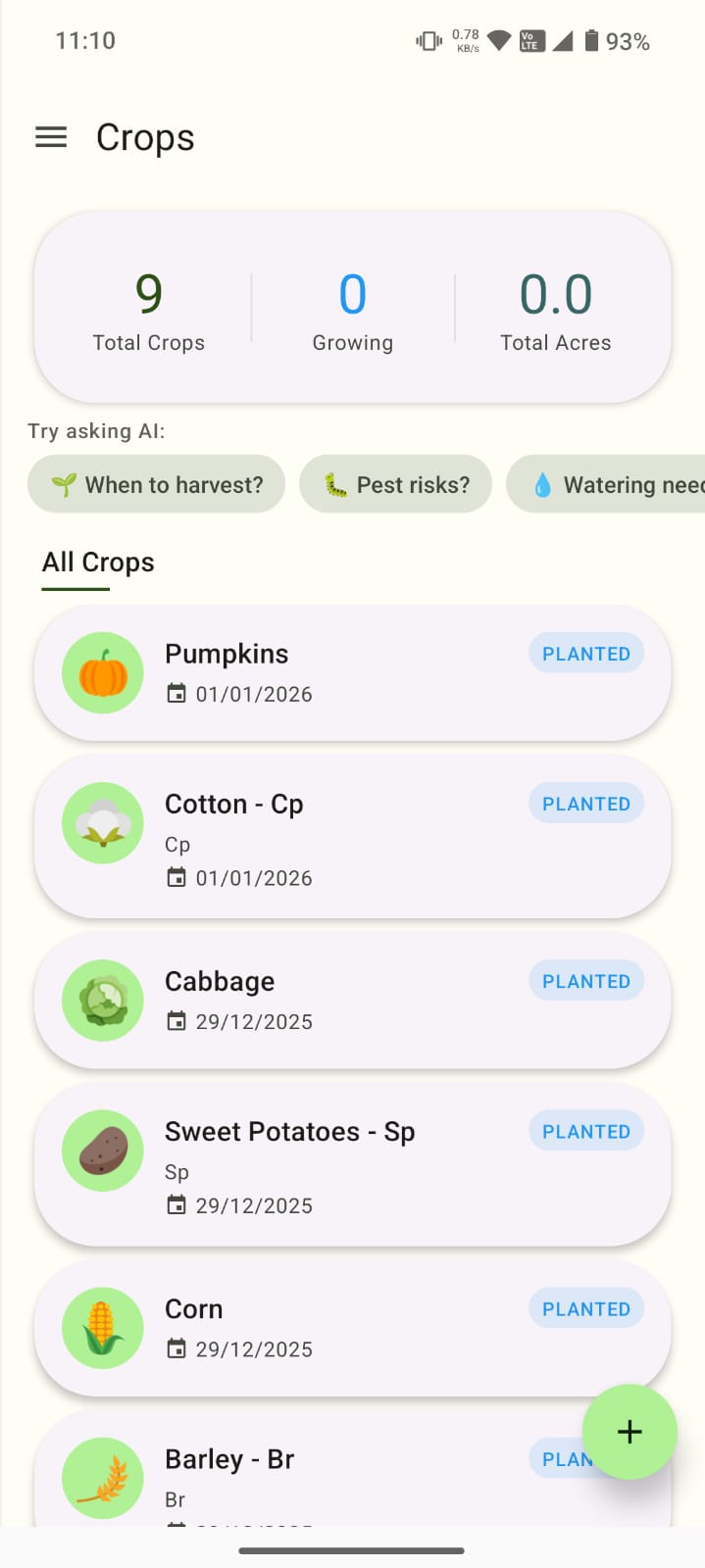Open the Crops screen title menu
This screenshot has height=1568, width=705.
144,137
